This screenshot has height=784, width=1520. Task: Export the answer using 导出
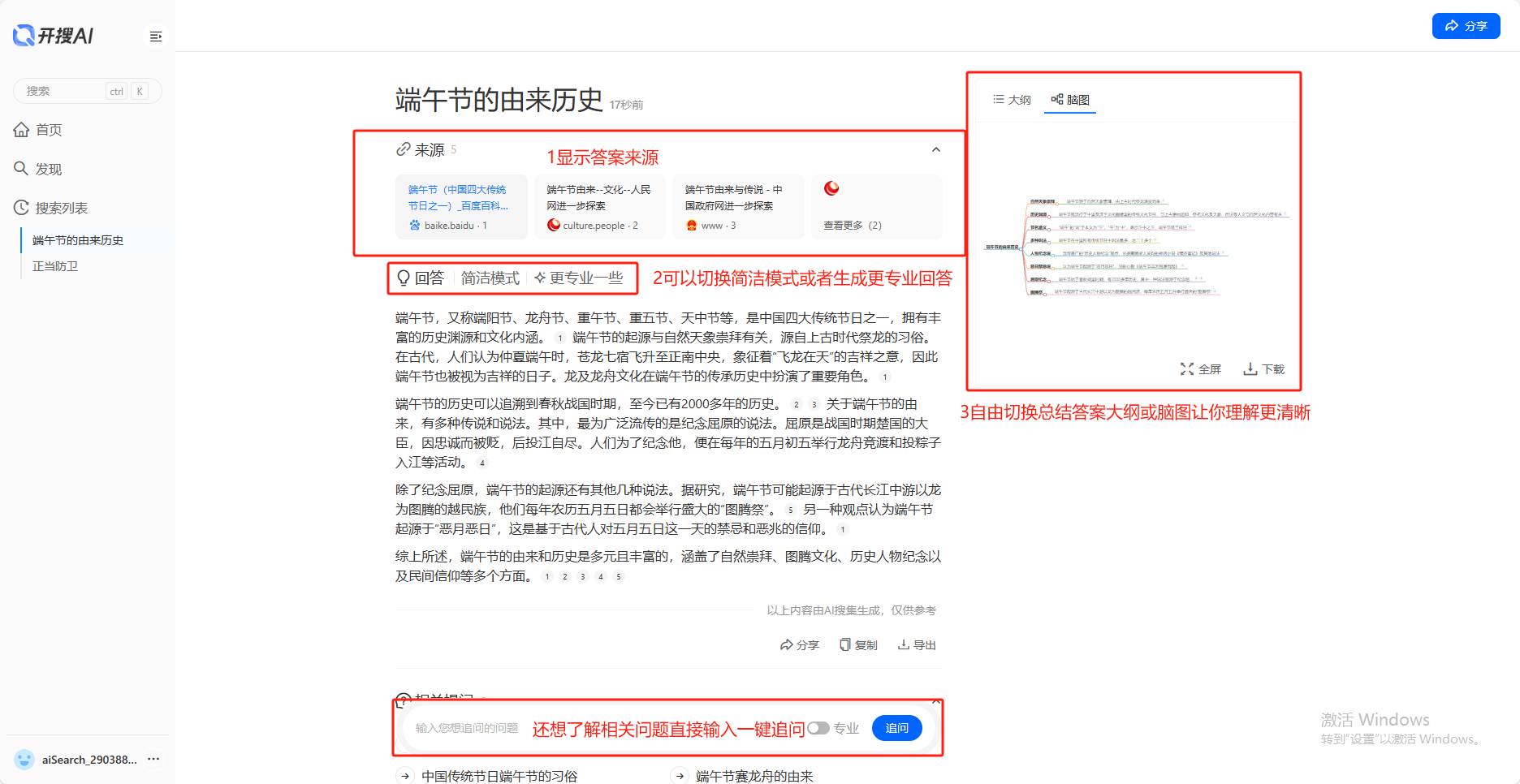tap(917, 645)
